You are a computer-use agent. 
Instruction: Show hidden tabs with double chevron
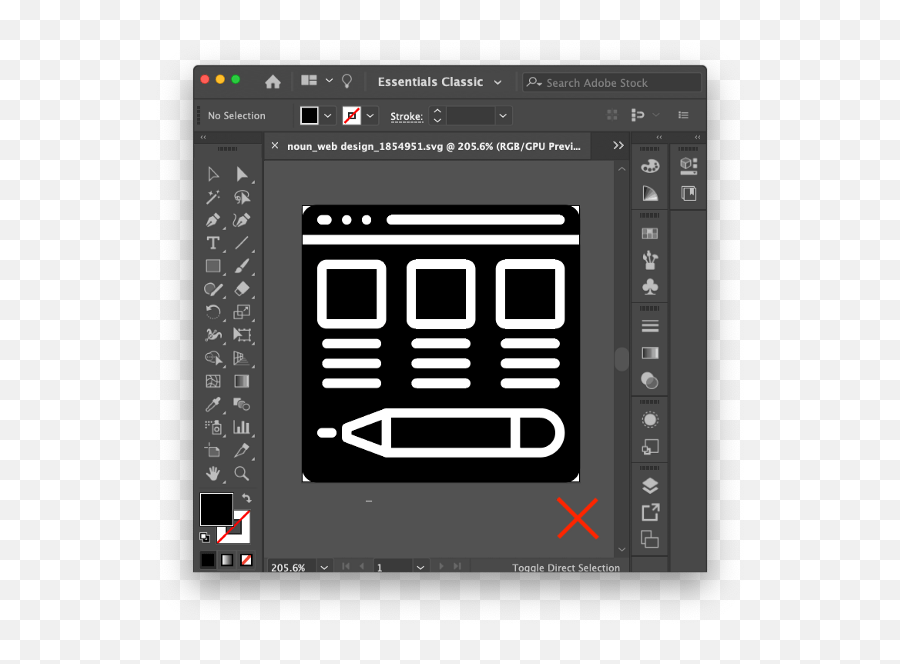click(x=618, y=146)
